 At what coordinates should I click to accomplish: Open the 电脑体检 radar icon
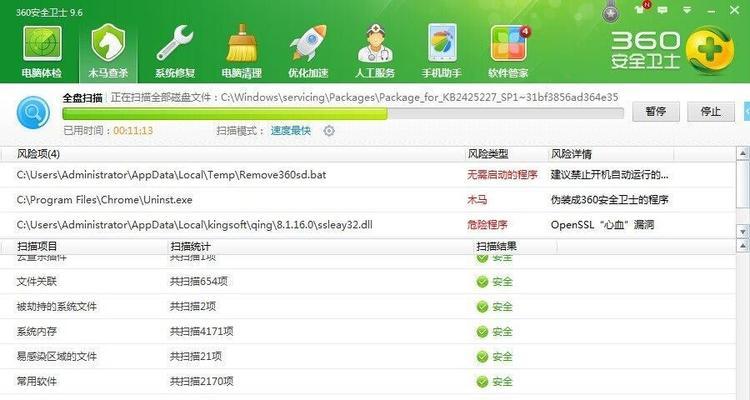pyautogui.click(x=42, y=44)
